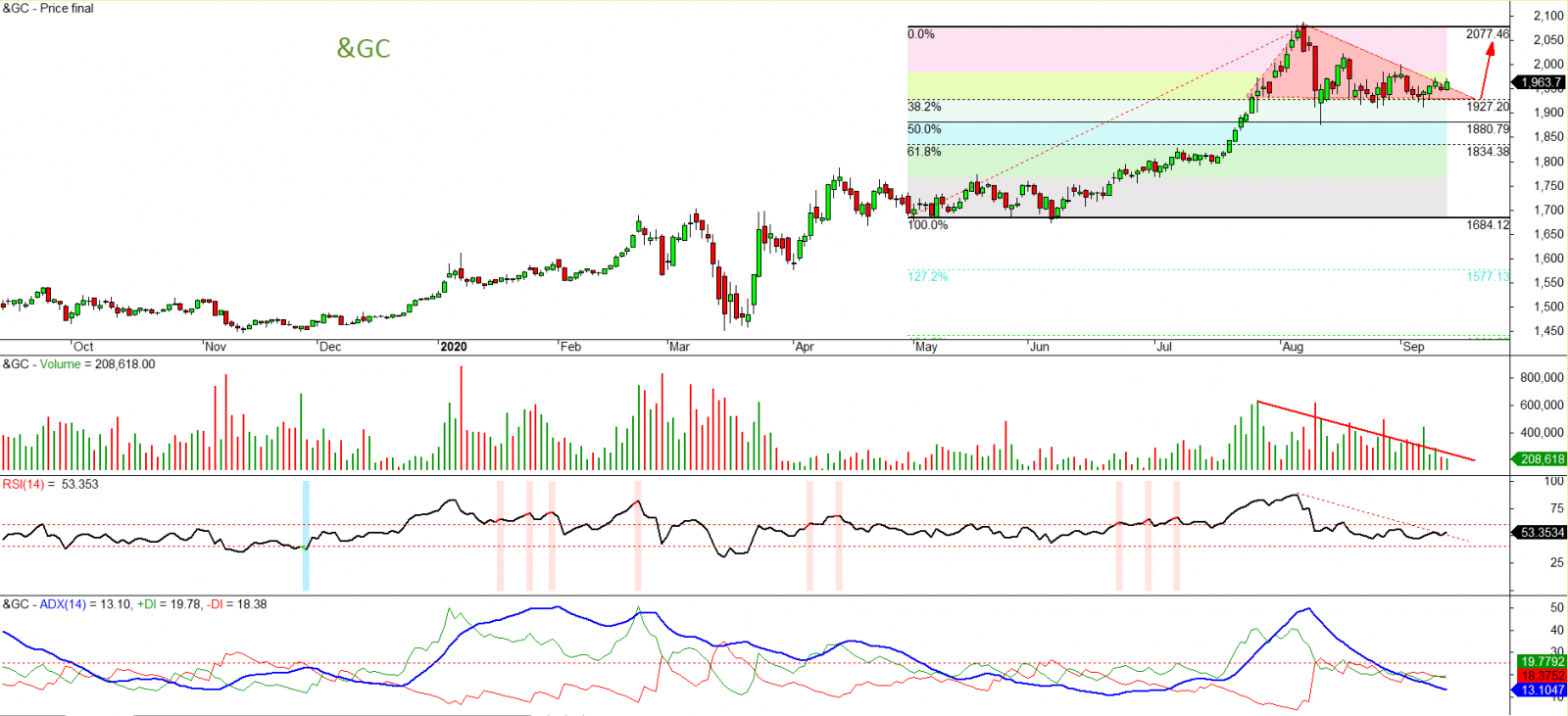Click the 1,600 price axis label
The image size is (1568, 716).
click(1548, 259)
